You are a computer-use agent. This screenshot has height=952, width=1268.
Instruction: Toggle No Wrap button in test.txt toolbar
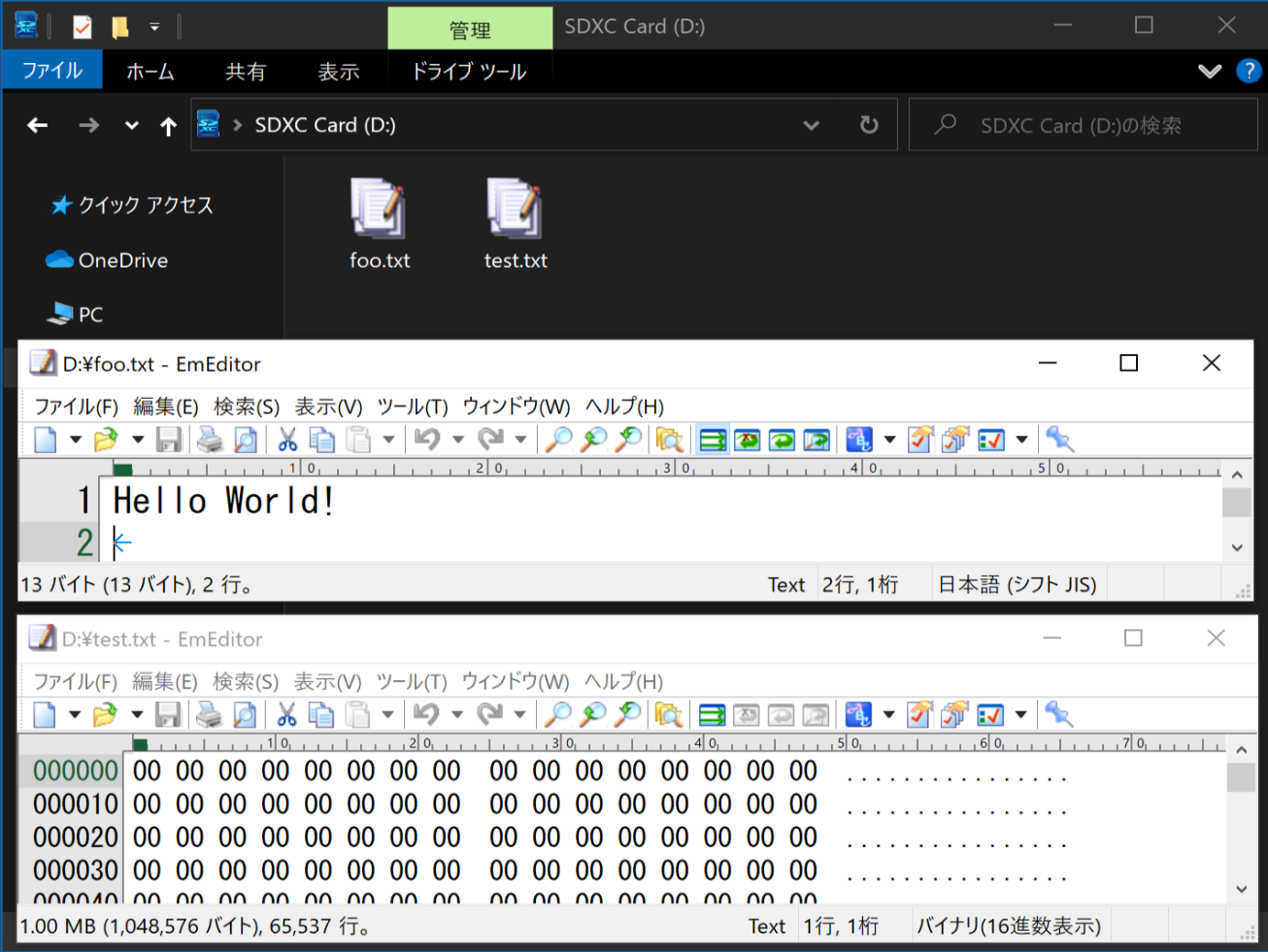712,715
